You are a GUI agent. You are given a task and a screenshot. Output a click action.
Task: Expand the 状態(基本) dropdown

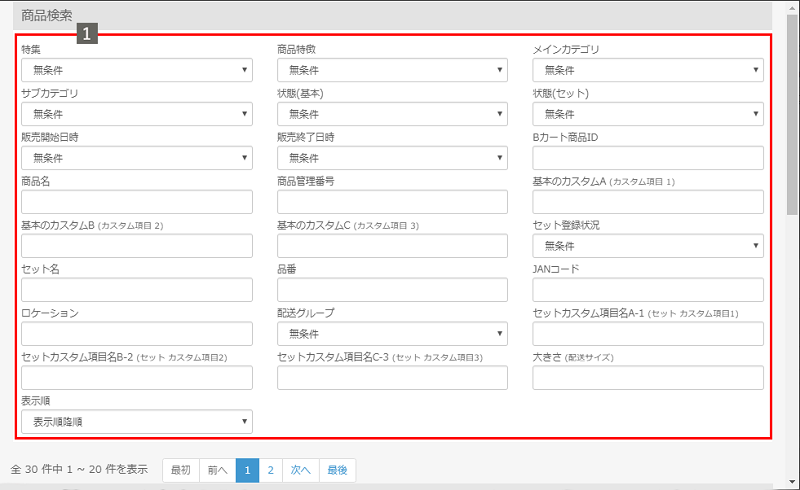pos(392,114)
